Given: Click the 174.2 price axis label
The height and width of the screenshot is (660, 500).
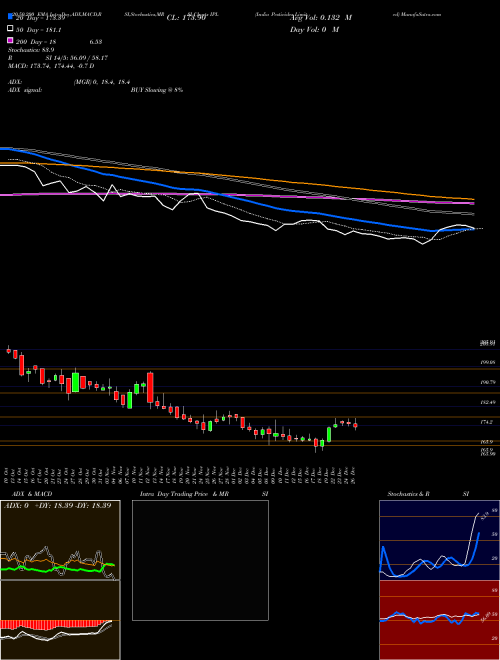Looking at the screenshot, I should [487, 422].
